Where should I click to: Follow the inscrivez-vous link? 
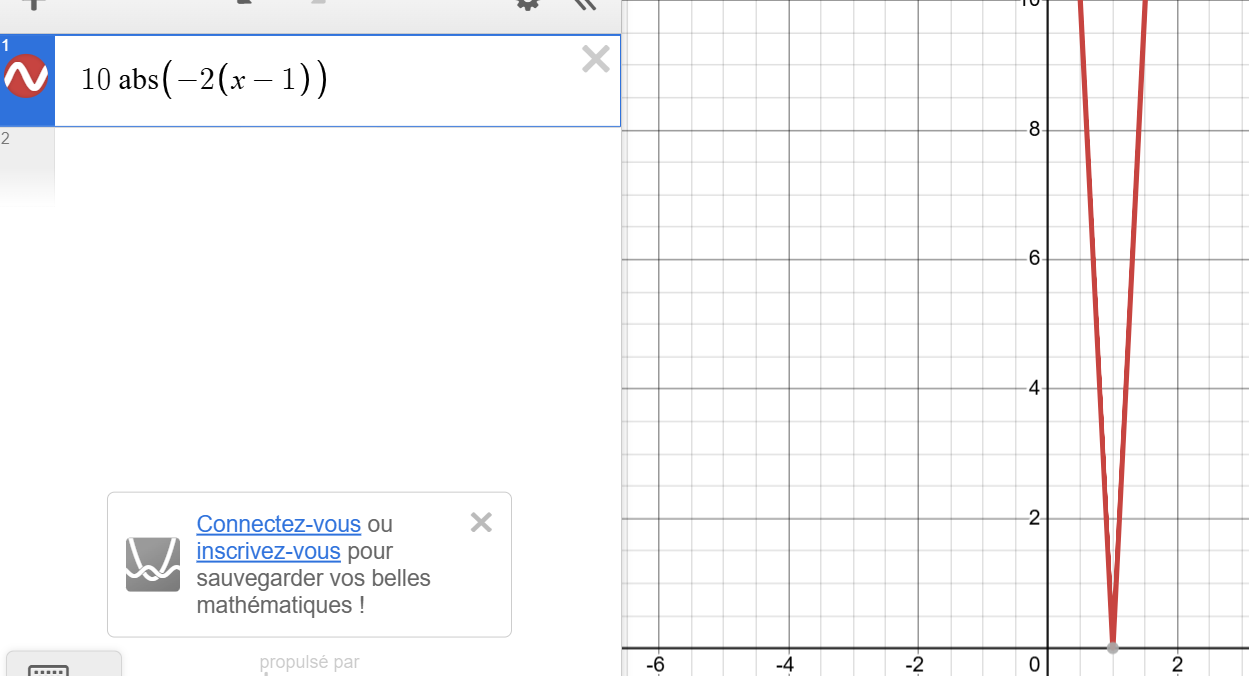[268, 551]
